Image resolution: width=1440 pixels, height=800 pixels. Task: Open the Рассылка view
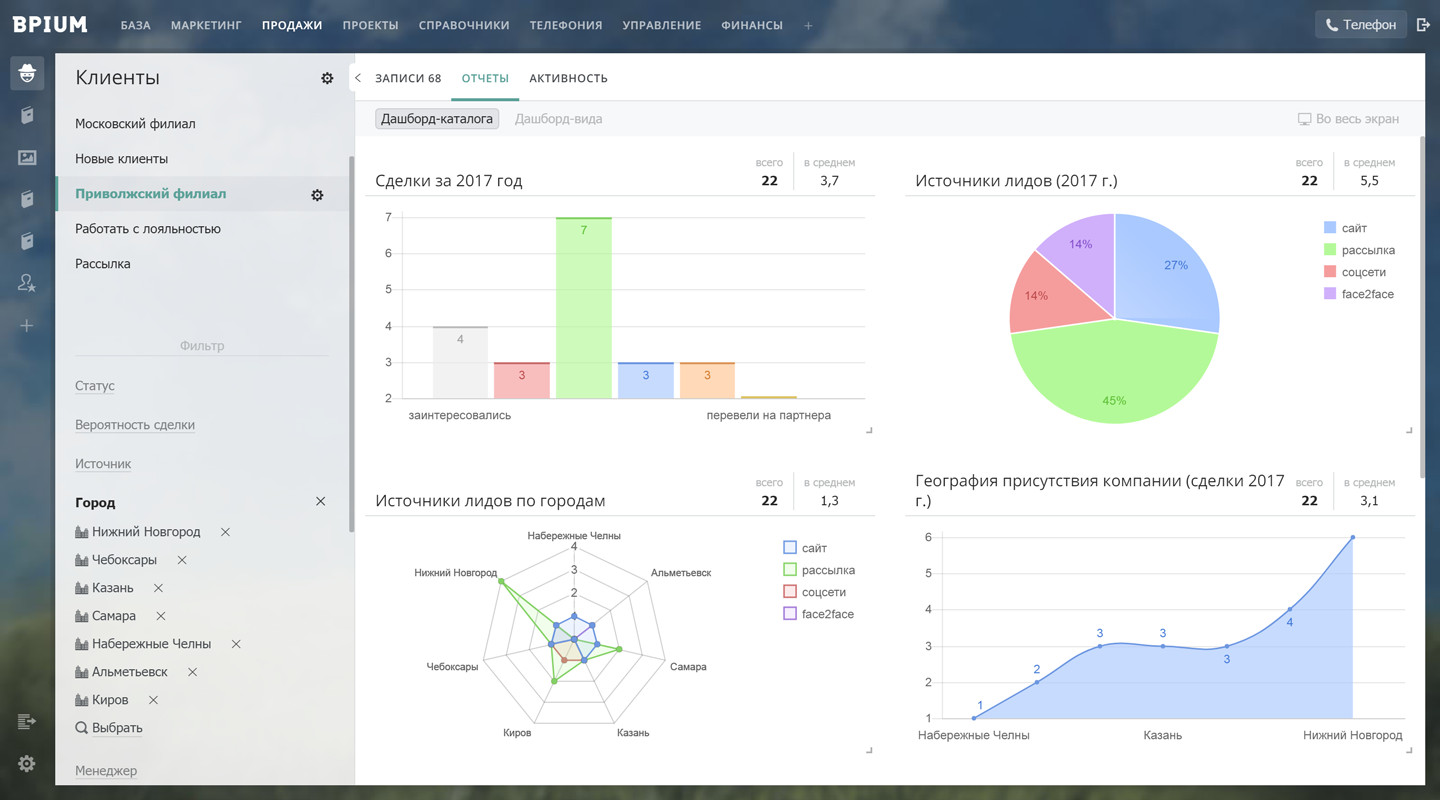click(x=103, y=264)
